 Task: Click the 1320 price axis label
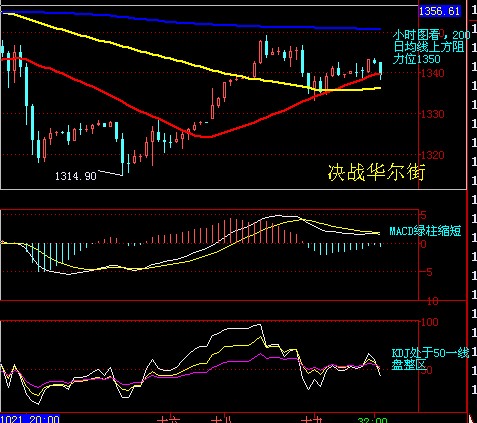pyautogui.click(x=433, y=155)
